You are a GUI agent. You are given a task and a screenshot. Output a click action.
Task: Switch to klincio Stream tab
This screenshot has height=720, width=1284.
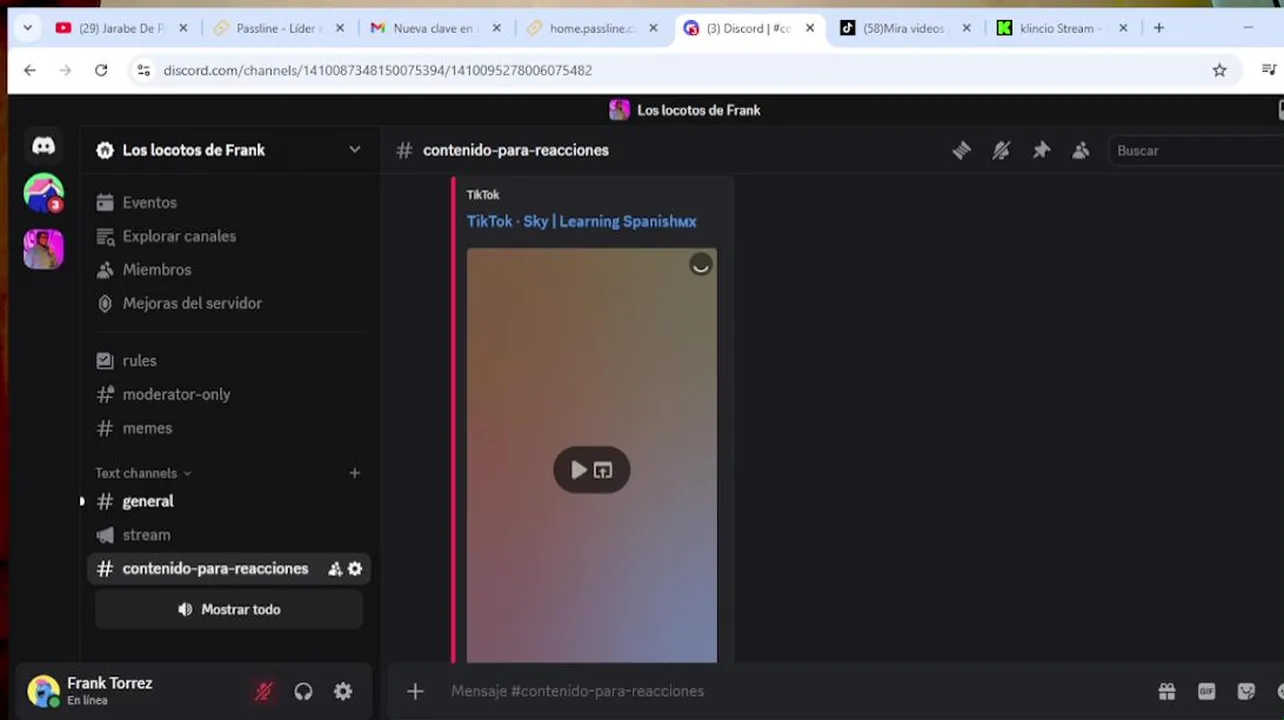(1062, 28)
